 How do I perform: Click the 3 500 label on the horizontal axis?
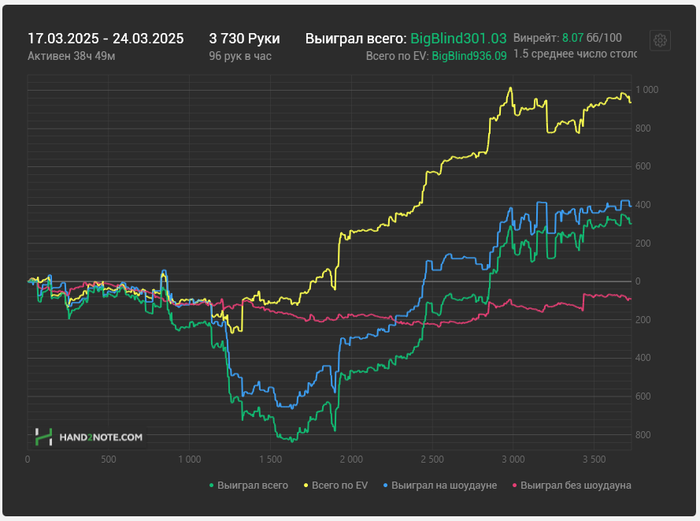point(594,459)
